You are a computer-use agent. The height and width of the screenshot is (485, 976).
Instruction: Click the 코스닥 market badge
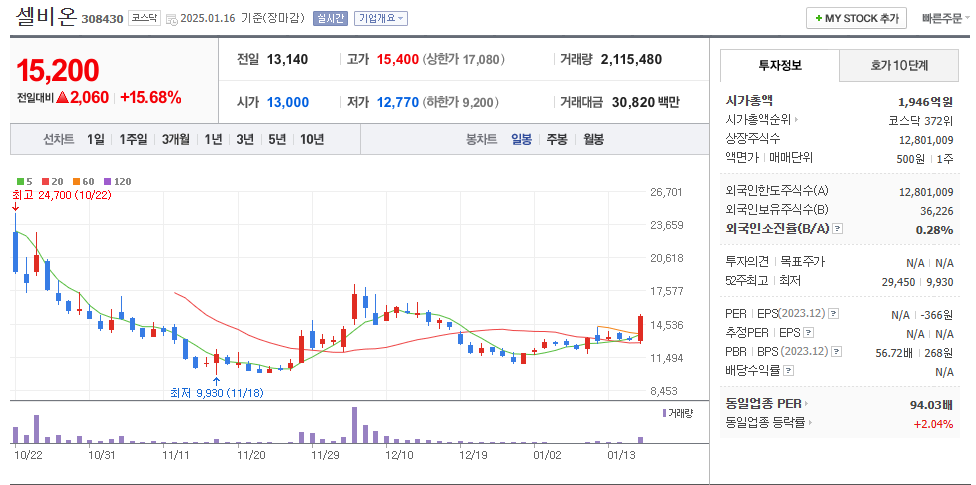click(145, 18)
